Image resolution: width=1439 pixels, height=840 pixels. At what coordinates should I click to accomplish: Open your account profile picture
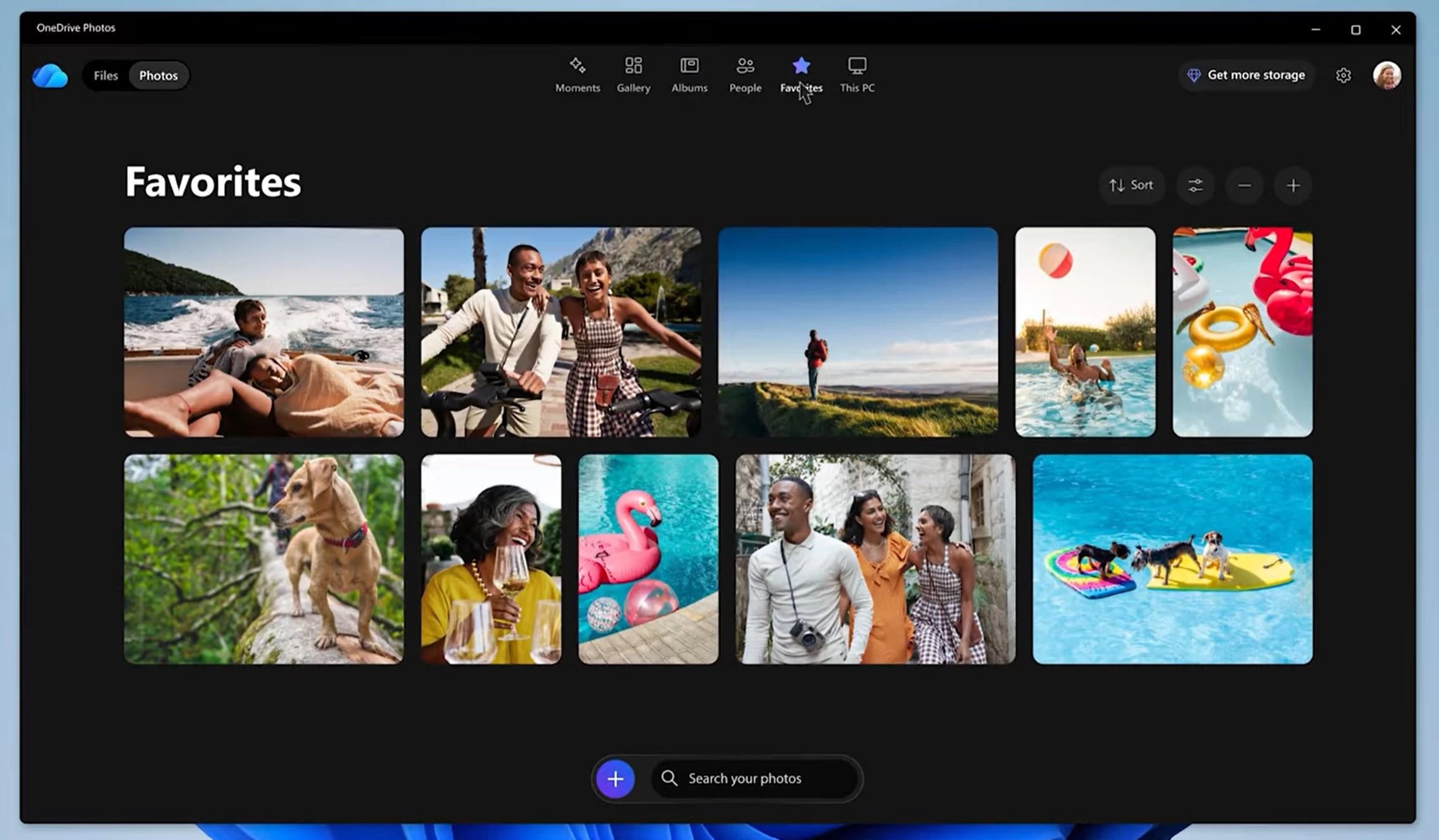pyautogui.click(x=1387, y=75)
